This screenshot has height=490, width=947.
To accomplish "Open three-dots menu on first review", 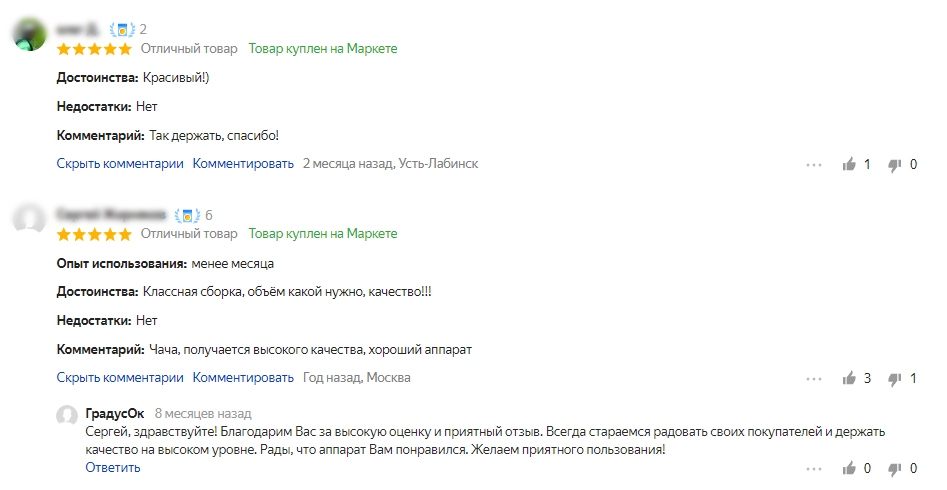I will pos(813,164).
